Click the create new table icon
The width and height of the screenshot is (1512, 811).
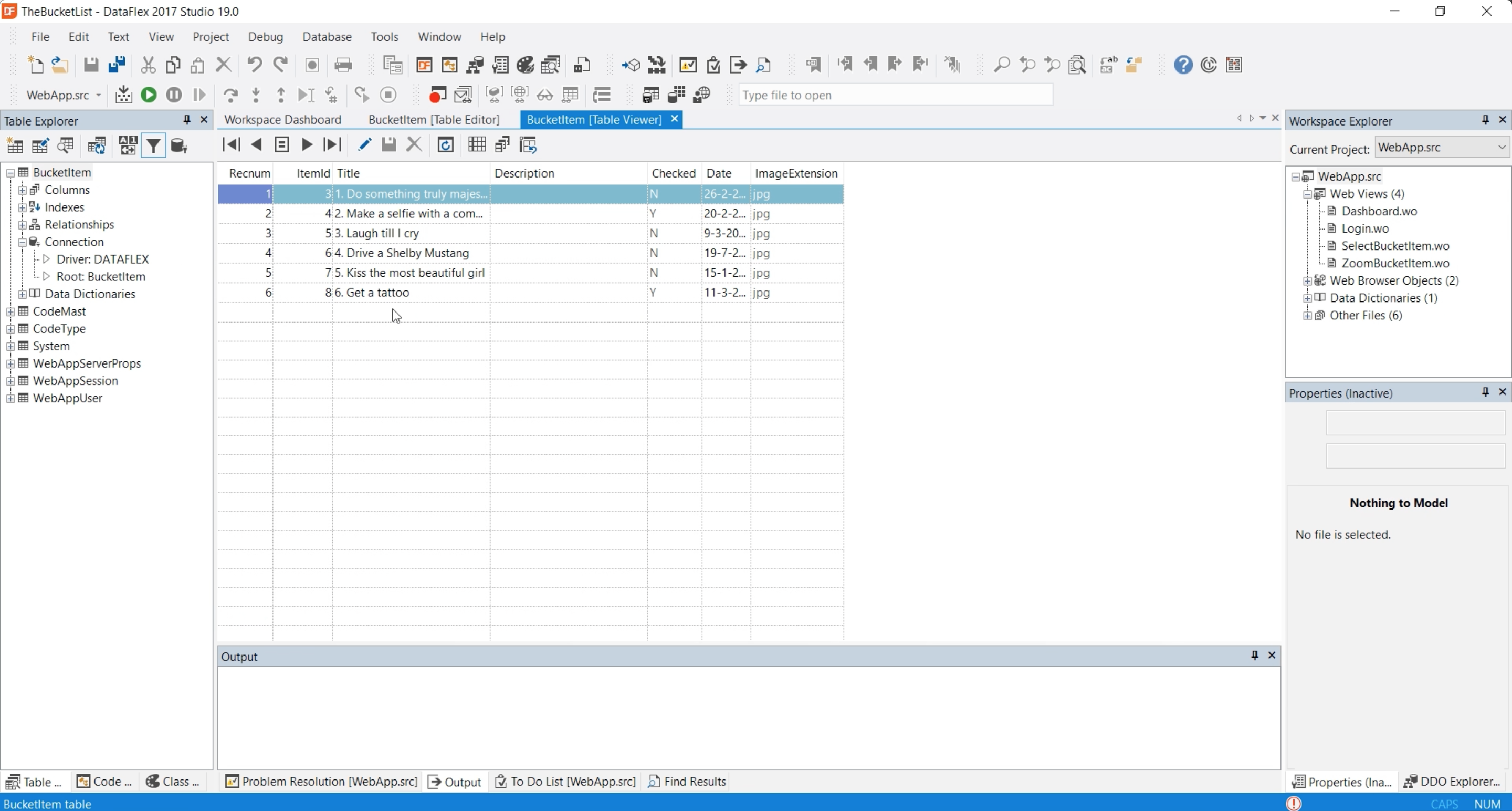(x=15, y=145)
